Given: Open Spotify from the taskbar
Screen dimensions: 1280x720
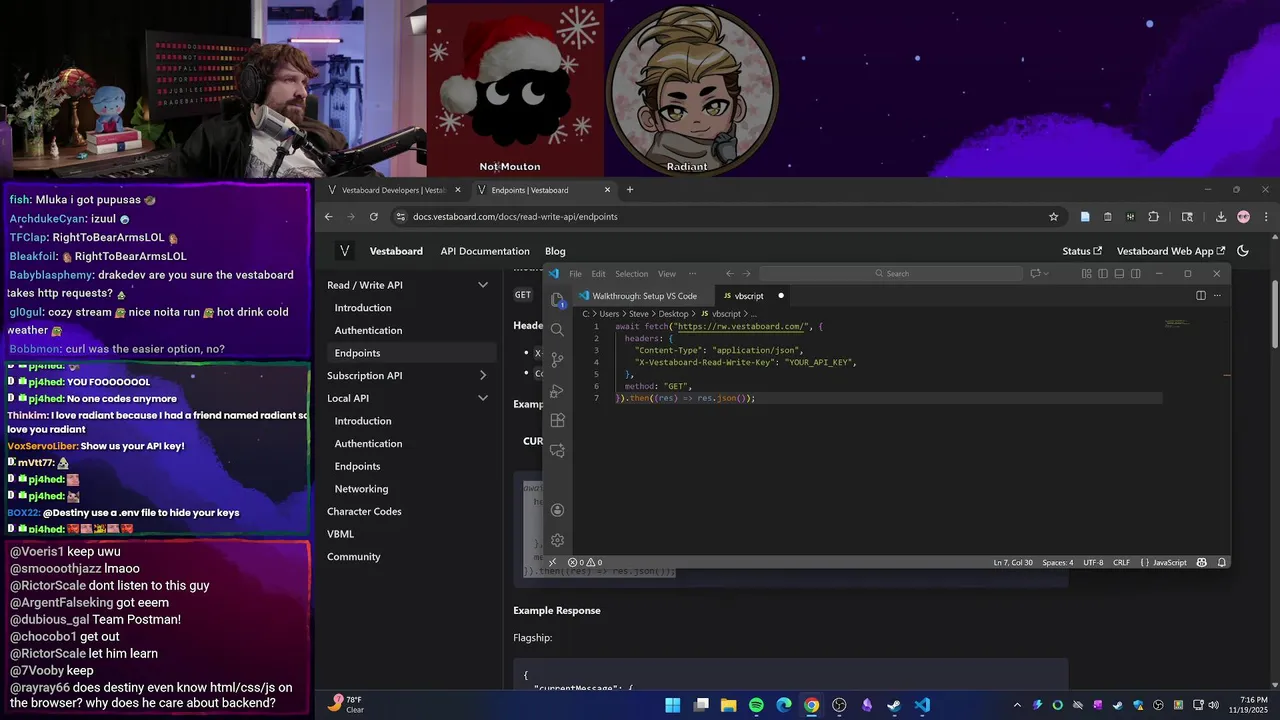Looking at the screenshot, I should click(756, 705).
